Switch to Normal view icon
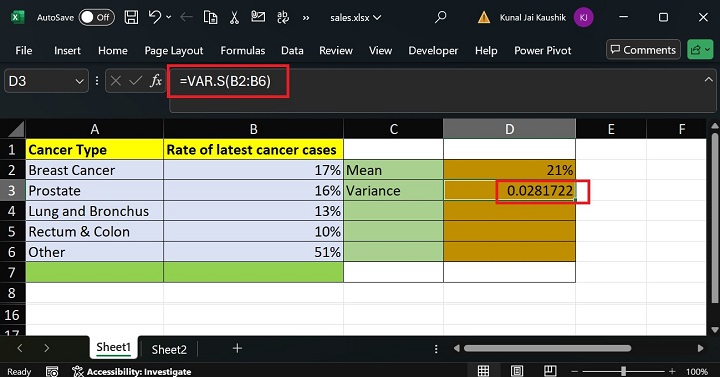720x377 pixels. click(x=483, y=370)
